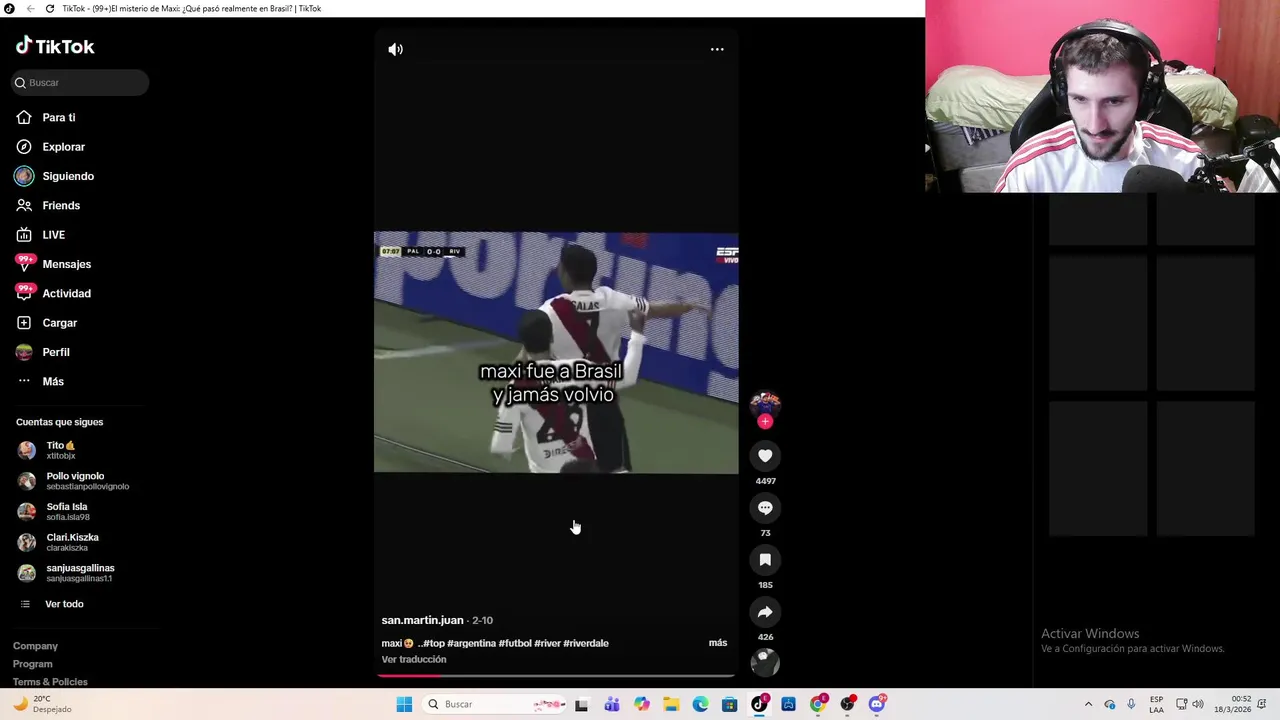Open OBS Studio from taskbar

click(x=848, y=704)
